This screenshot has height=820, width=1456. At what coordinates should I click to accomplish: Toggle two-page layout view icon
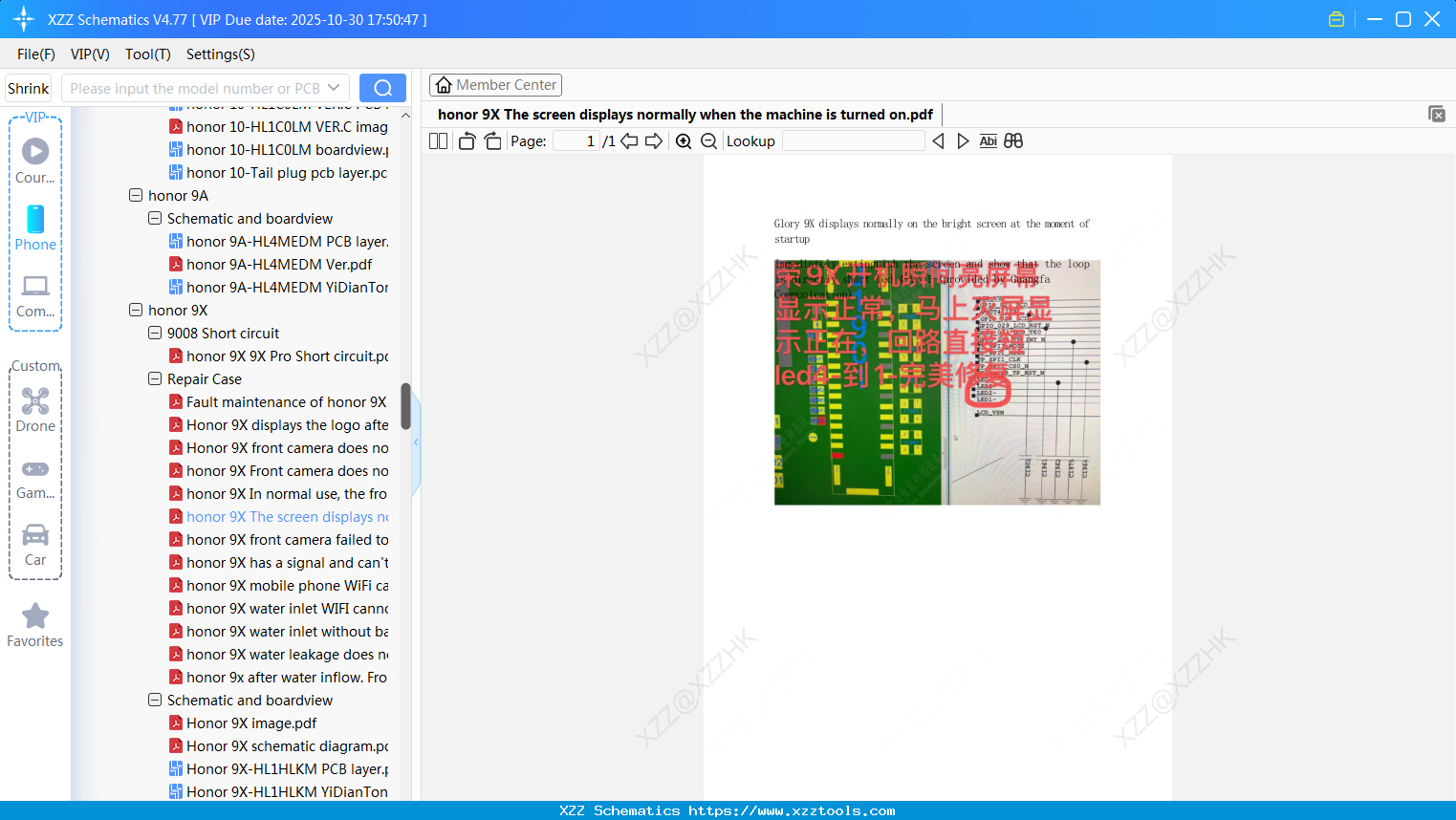(438, 140)
